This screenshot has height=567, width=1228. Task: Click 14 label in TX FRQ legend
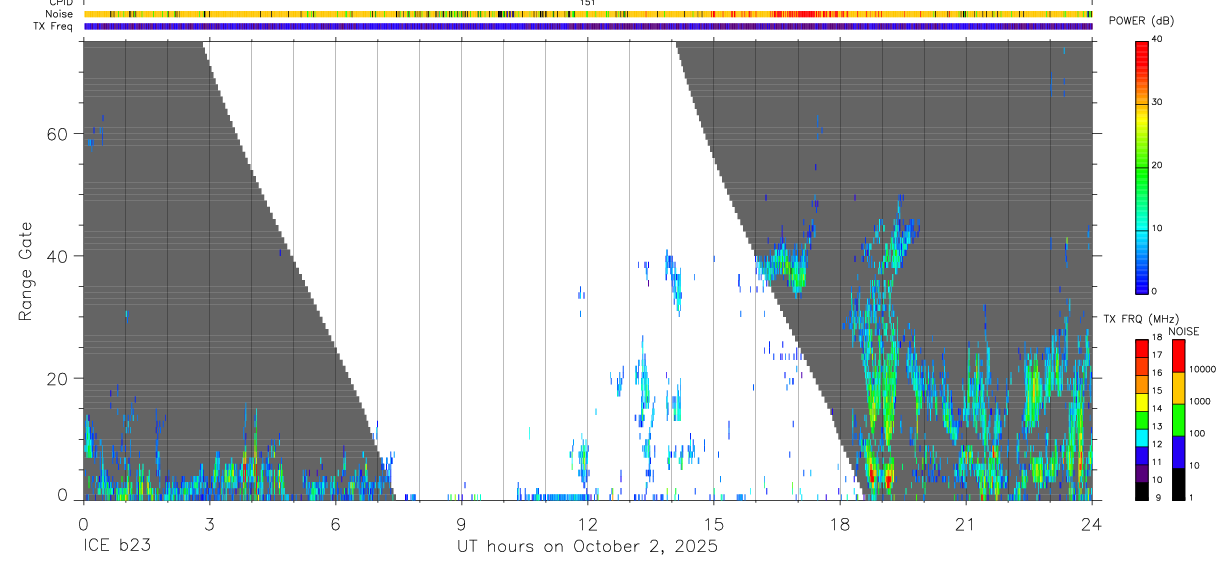[x=1157, y=409]
